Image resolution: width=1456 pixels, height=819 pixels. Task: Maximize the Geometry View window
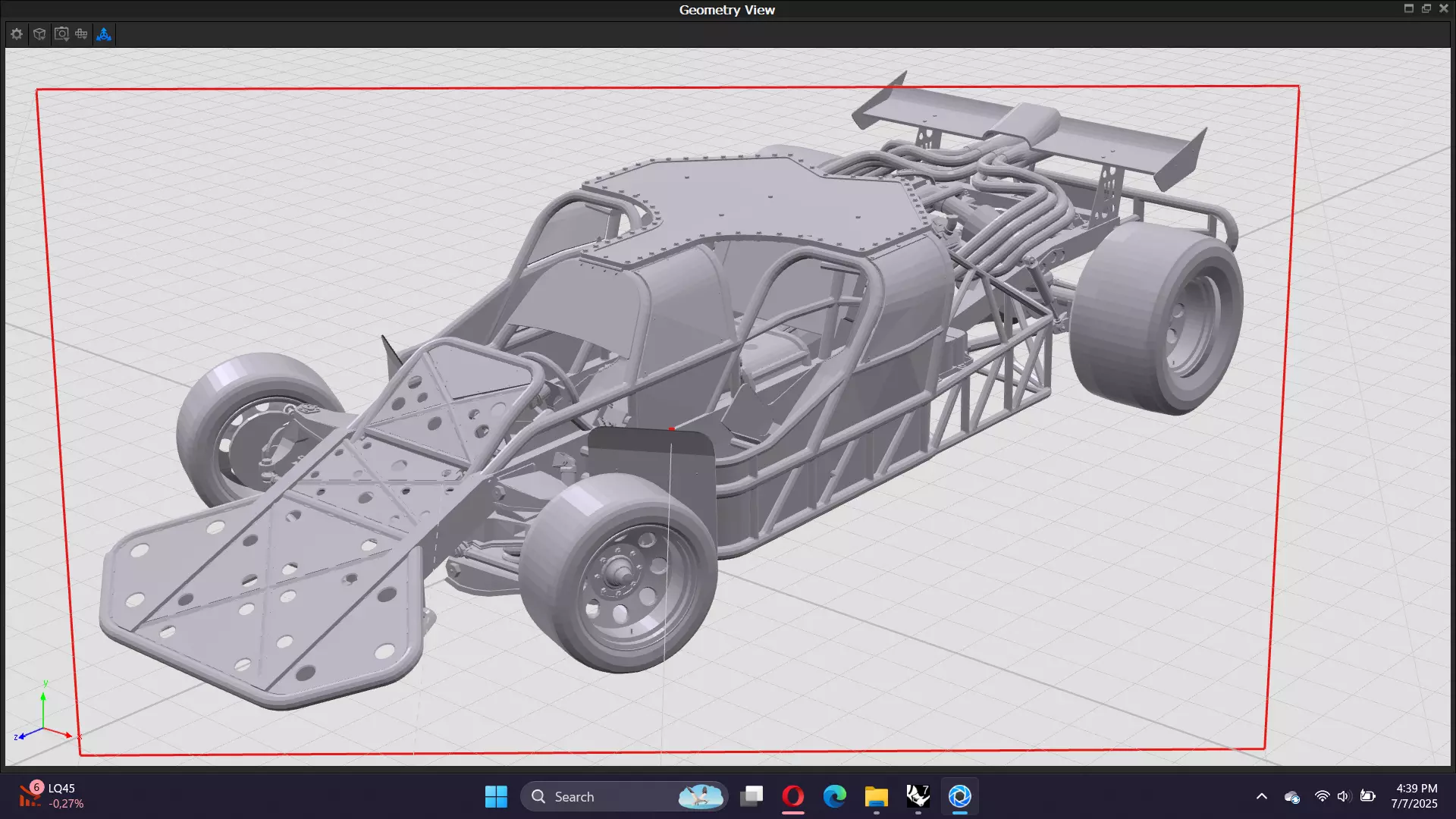(1409, 8)
